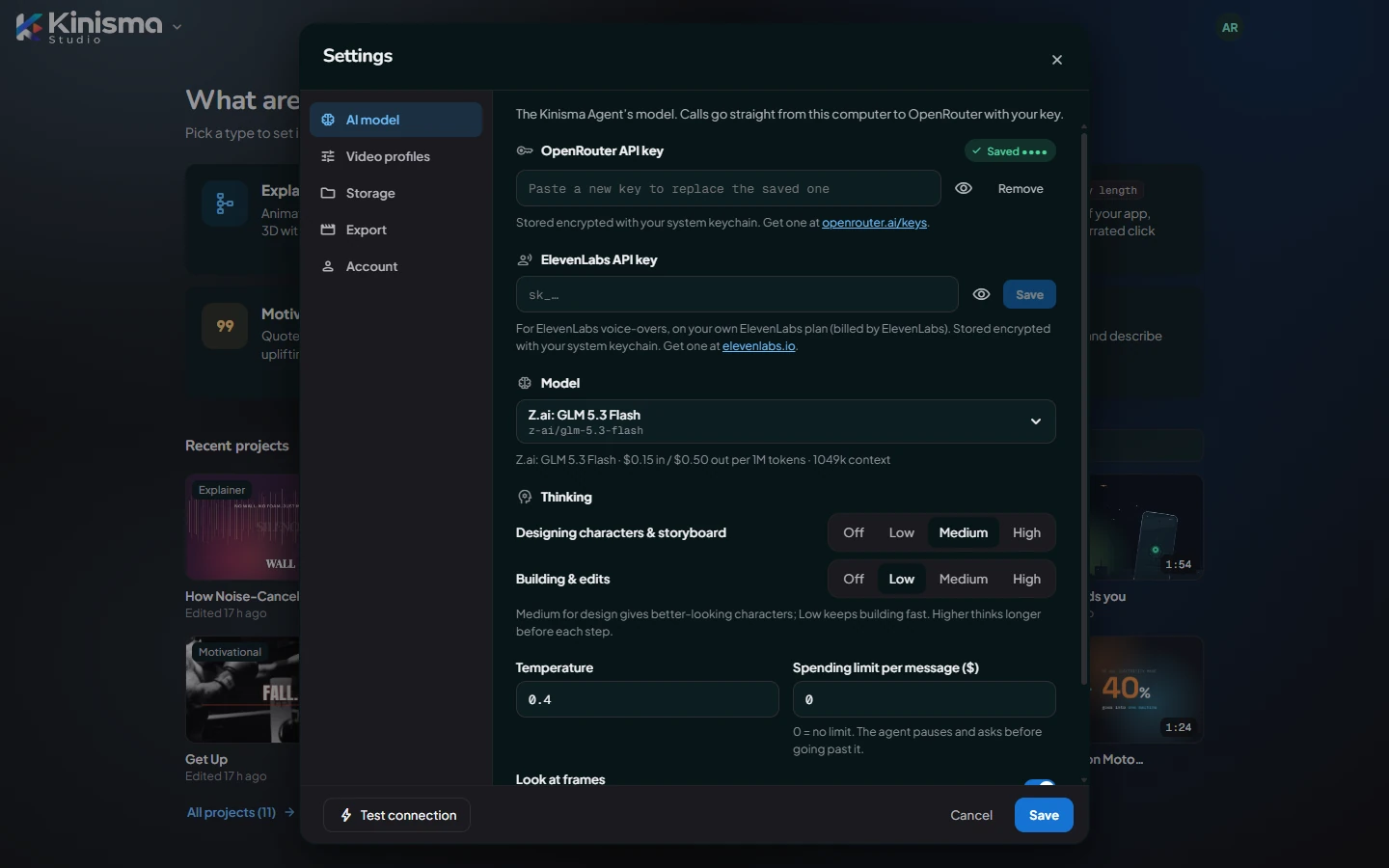Open the AI model settings tab
This screenshot has width=1389, height=868.
click(395, 120)
